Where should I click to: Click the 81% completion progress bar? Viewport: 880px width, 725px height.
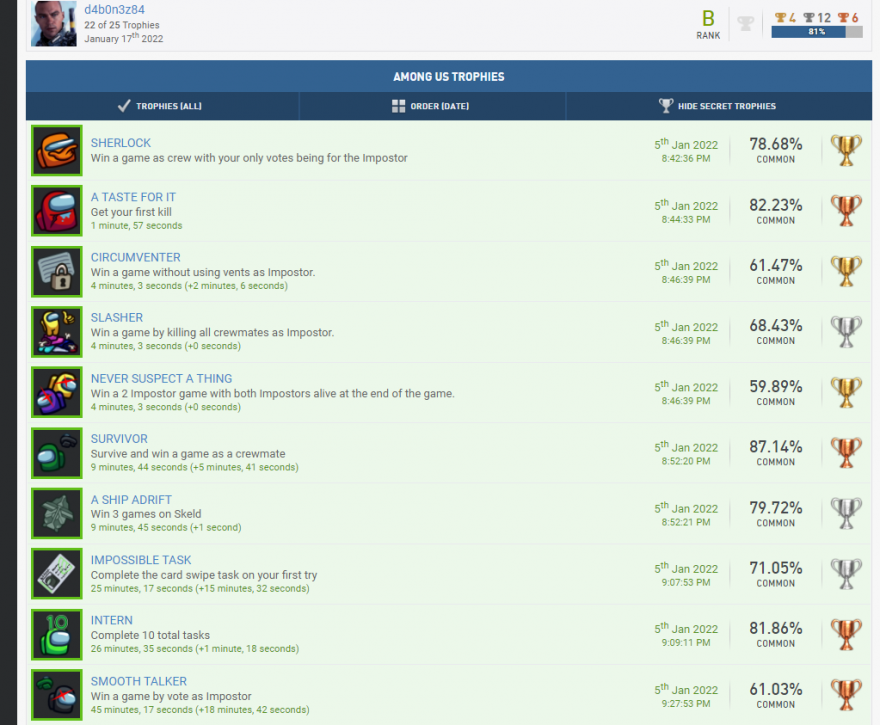[816, 32]
